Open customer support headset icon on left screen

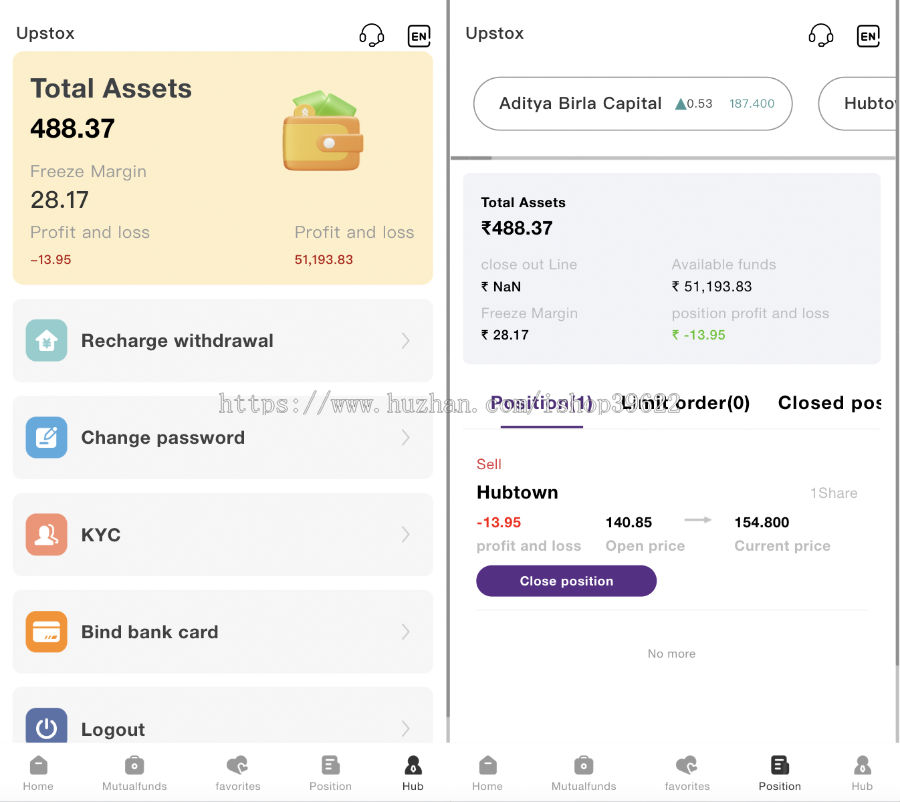[372, 36]
